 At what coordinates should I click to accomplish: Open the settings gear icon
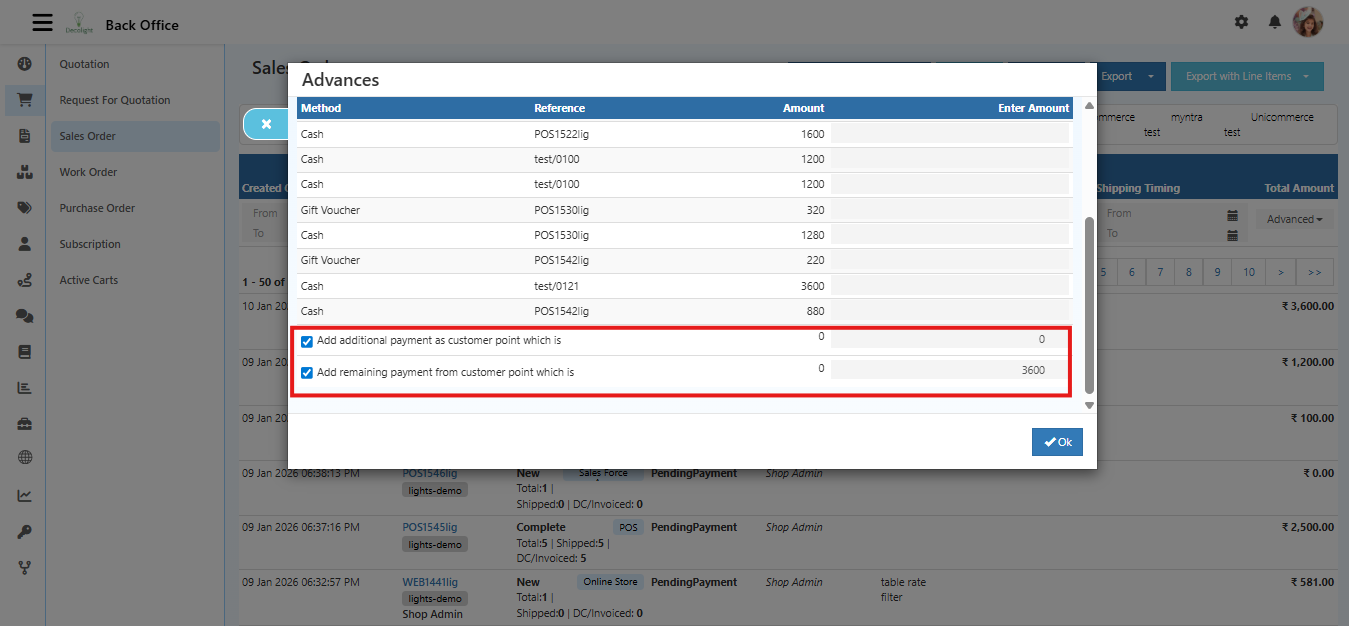click(x=1241, y=22)
